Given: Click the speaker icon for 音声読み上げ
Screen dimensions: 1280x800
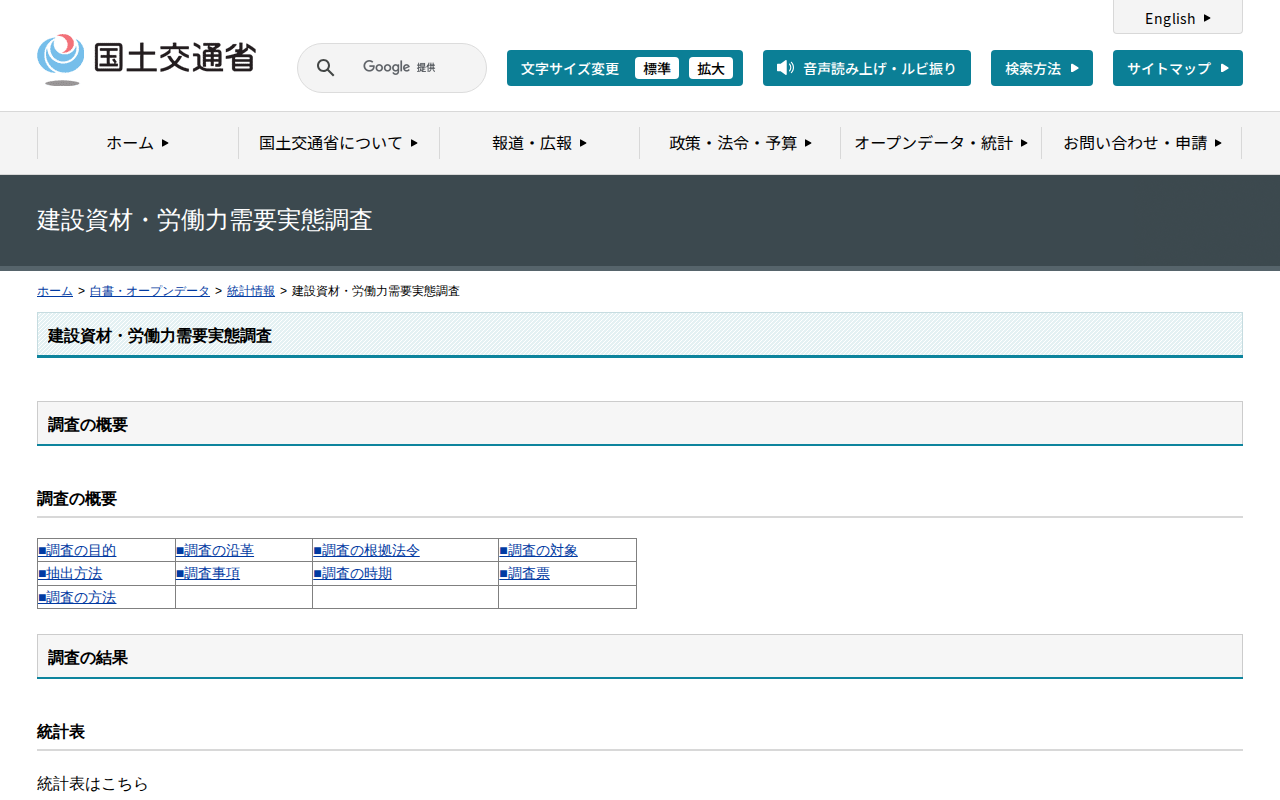Looking at the screenshot, I should pyautogui.click(x=785, y=68).
